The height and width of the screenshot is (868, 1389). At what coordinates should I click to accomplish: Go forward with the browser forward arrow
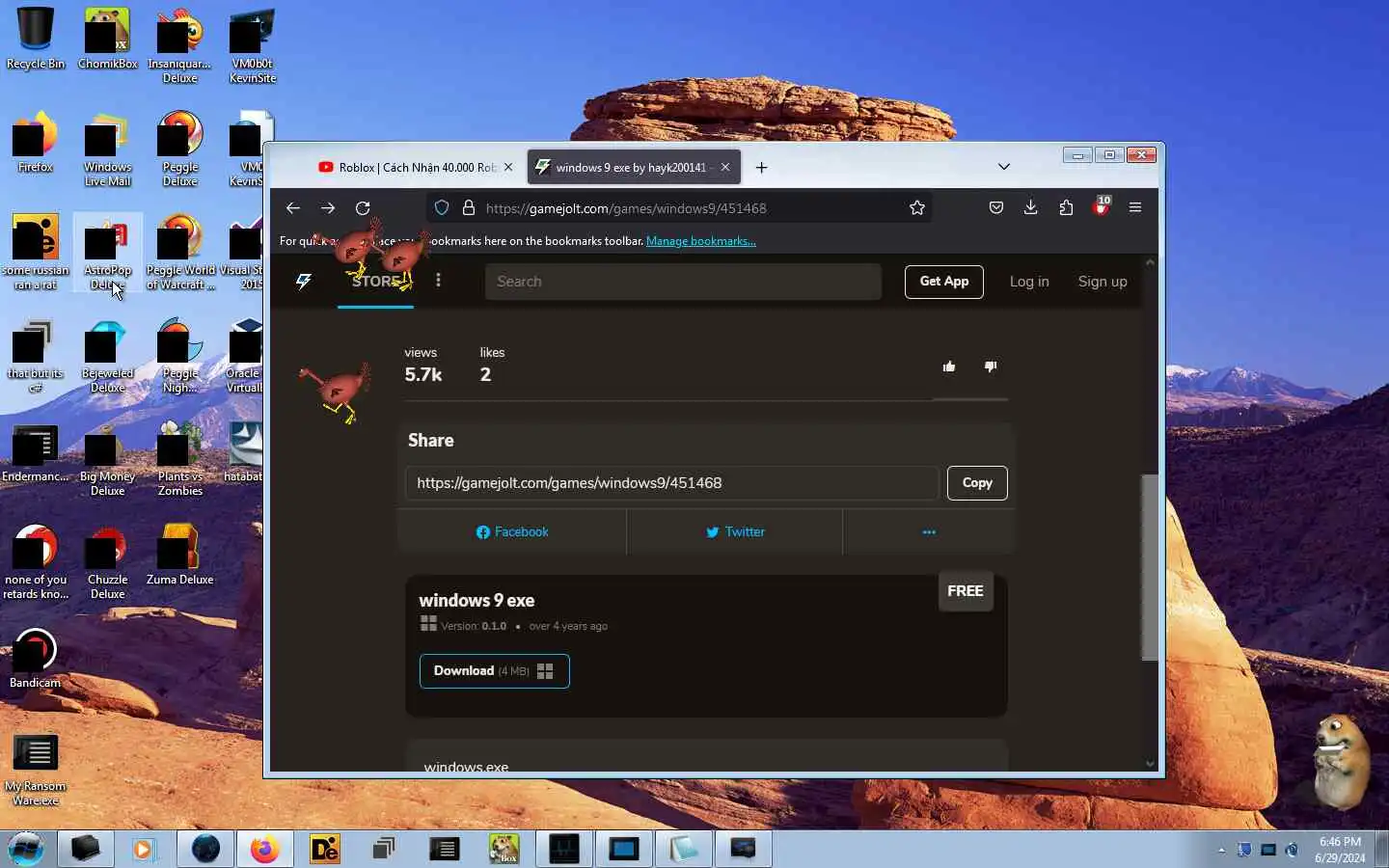(328, 208)
